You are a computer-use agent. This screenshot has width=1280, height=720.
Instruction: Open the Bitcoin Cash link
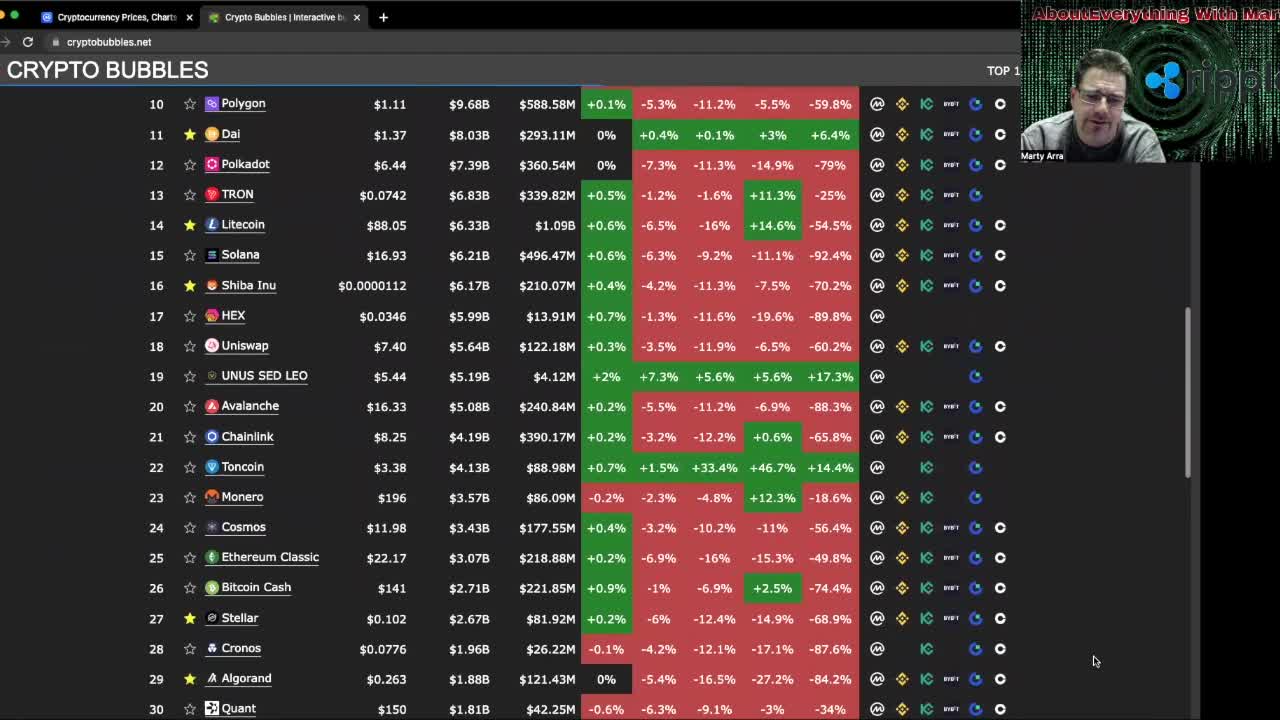pyautogui.click(x=256, y=587)
